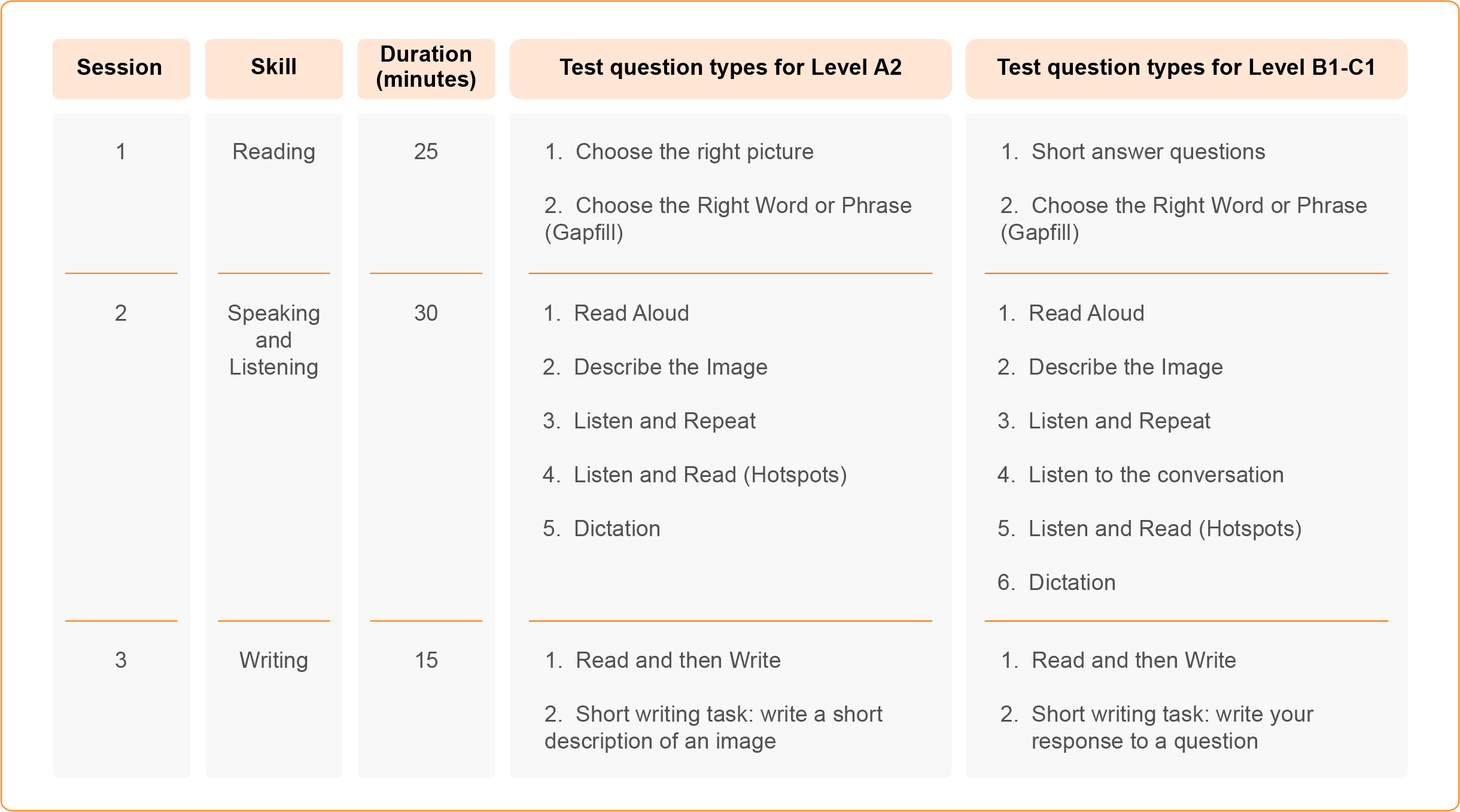Select "Describe the Image" under Level A2
The height and width of the screenshot is (812, 1460).
[670, 367]
